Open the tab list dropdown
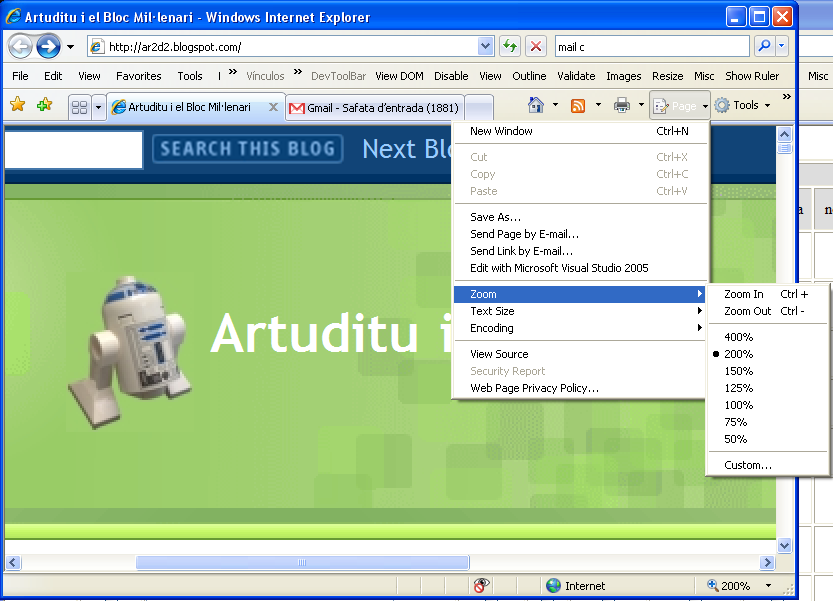 pos(98,107)
